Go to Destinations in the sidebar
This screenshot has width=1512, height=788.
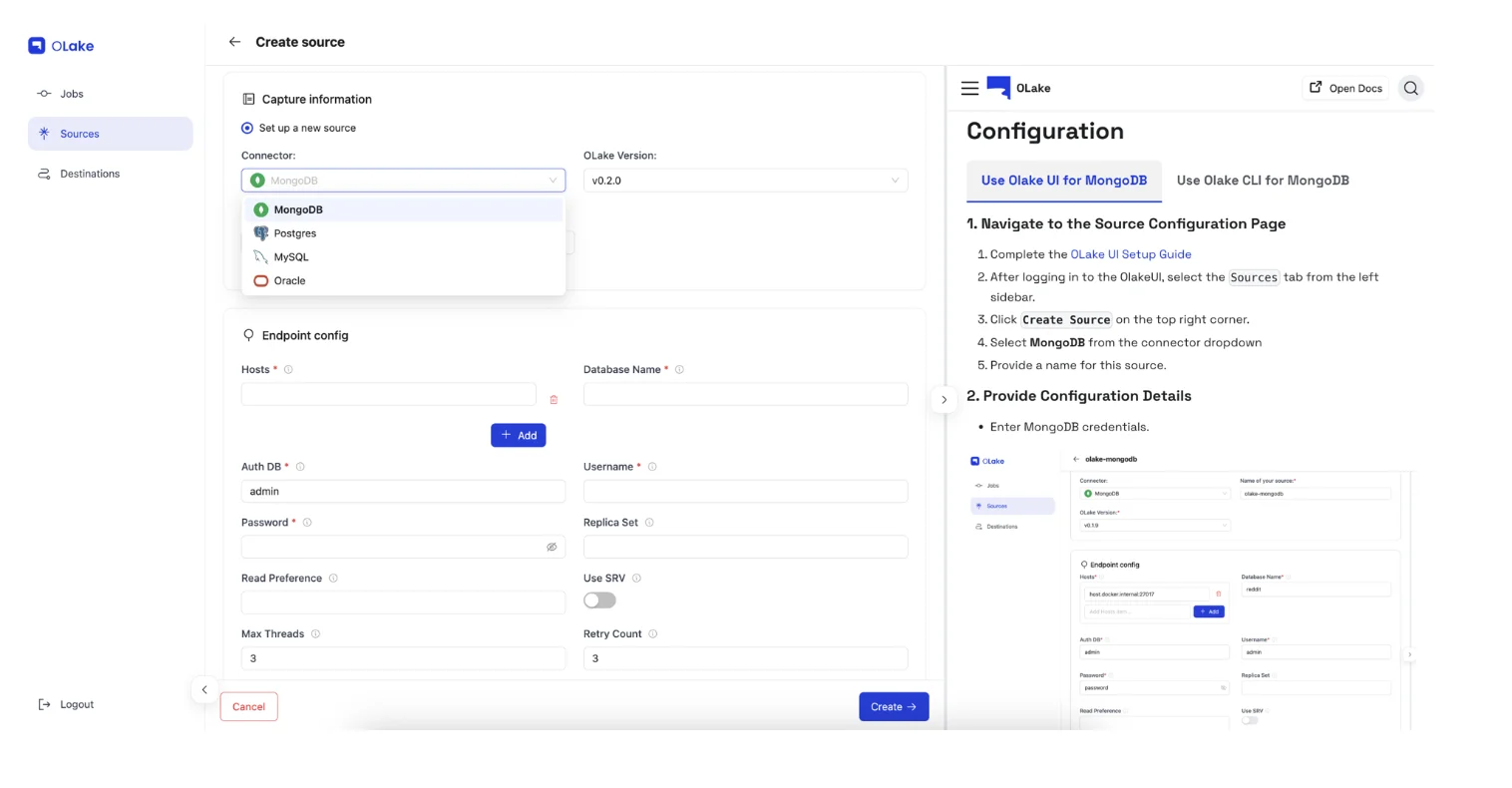pyautogui.click(x=89, y=174)
